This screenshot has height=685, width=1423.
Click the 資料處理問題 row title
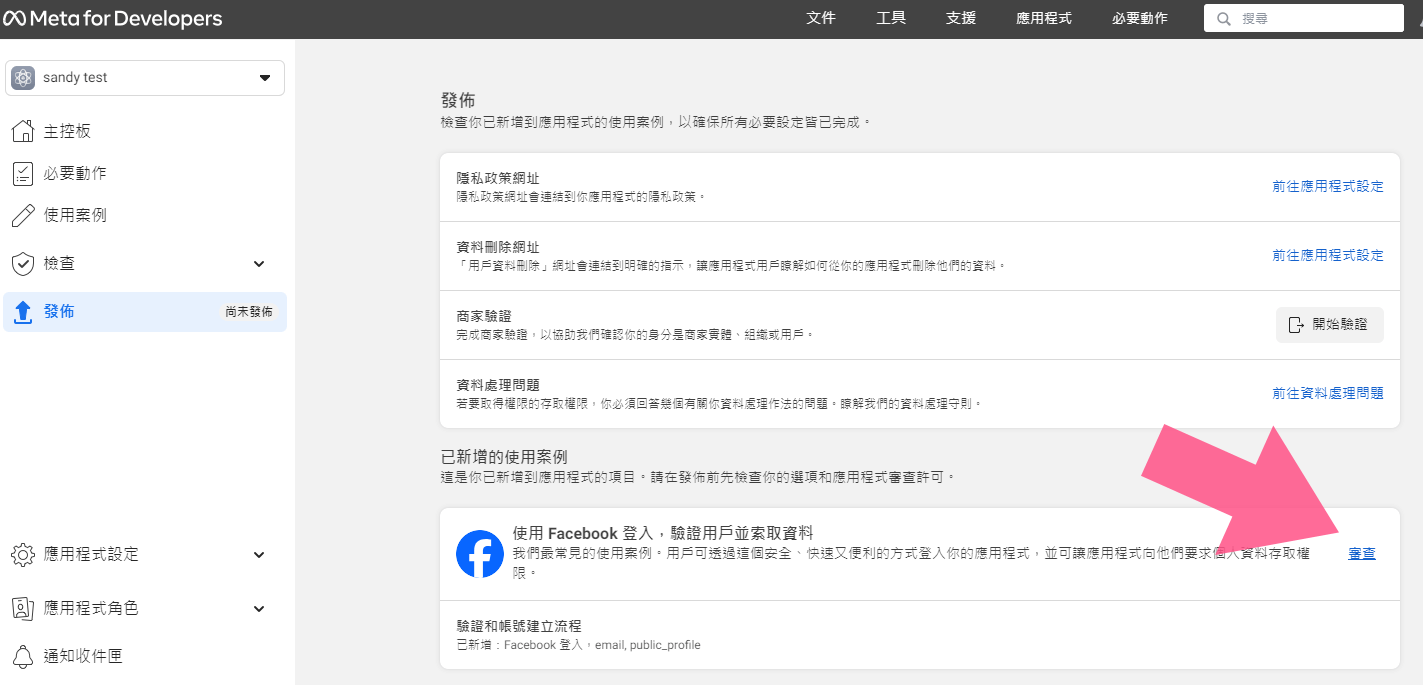click(498, 385)
